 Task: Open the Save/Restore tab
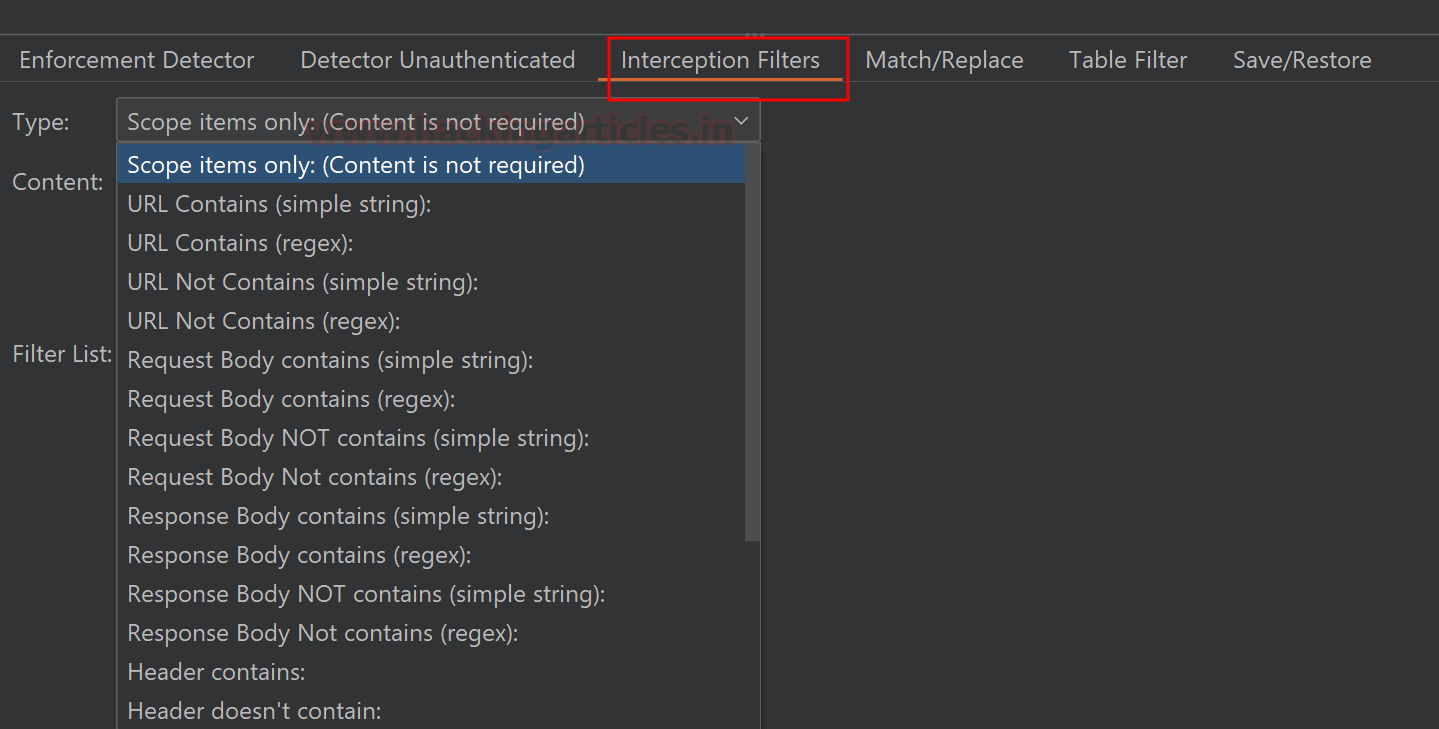[1302, 60]
